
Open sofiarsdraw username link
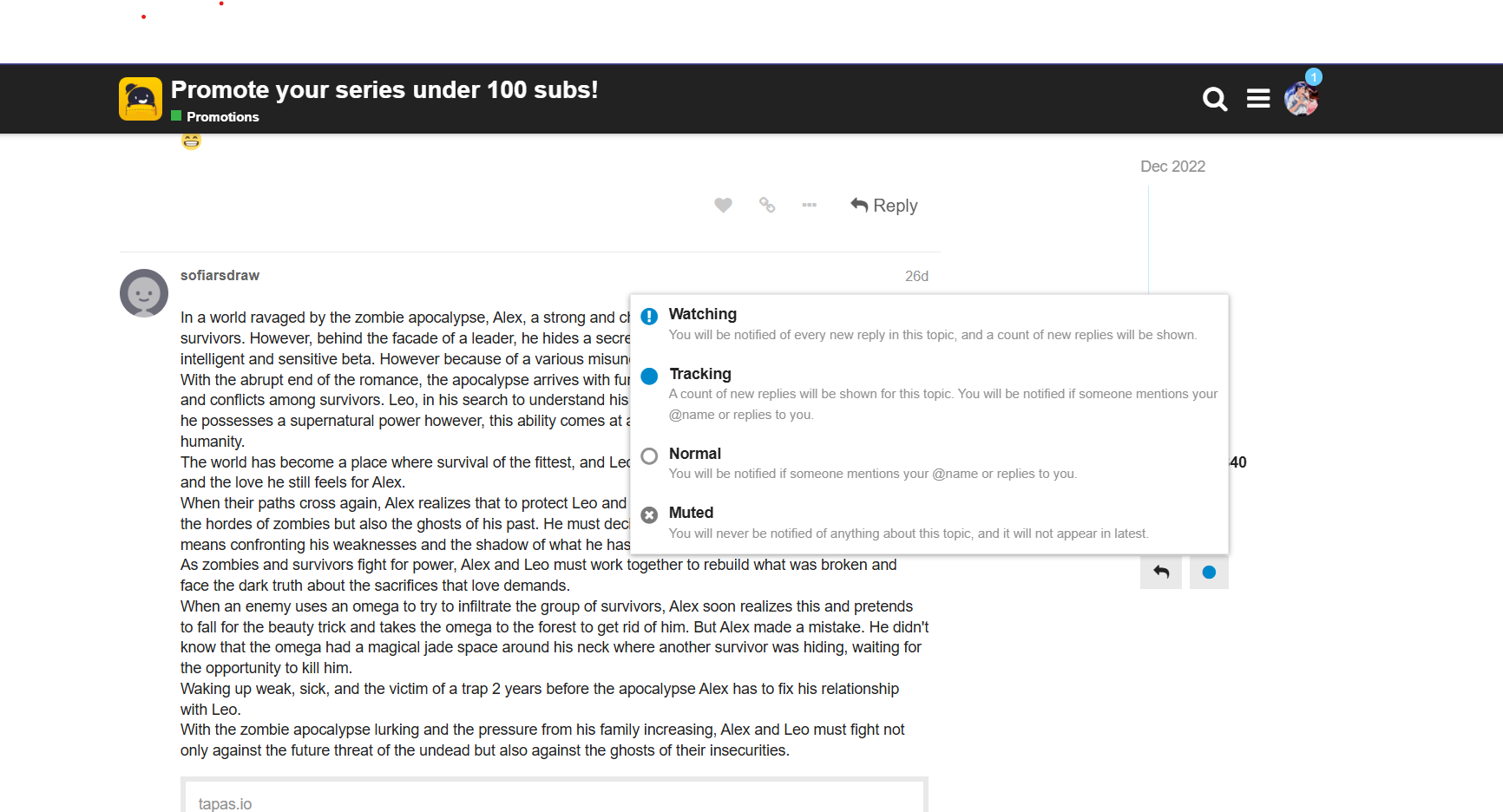point(220,275)
